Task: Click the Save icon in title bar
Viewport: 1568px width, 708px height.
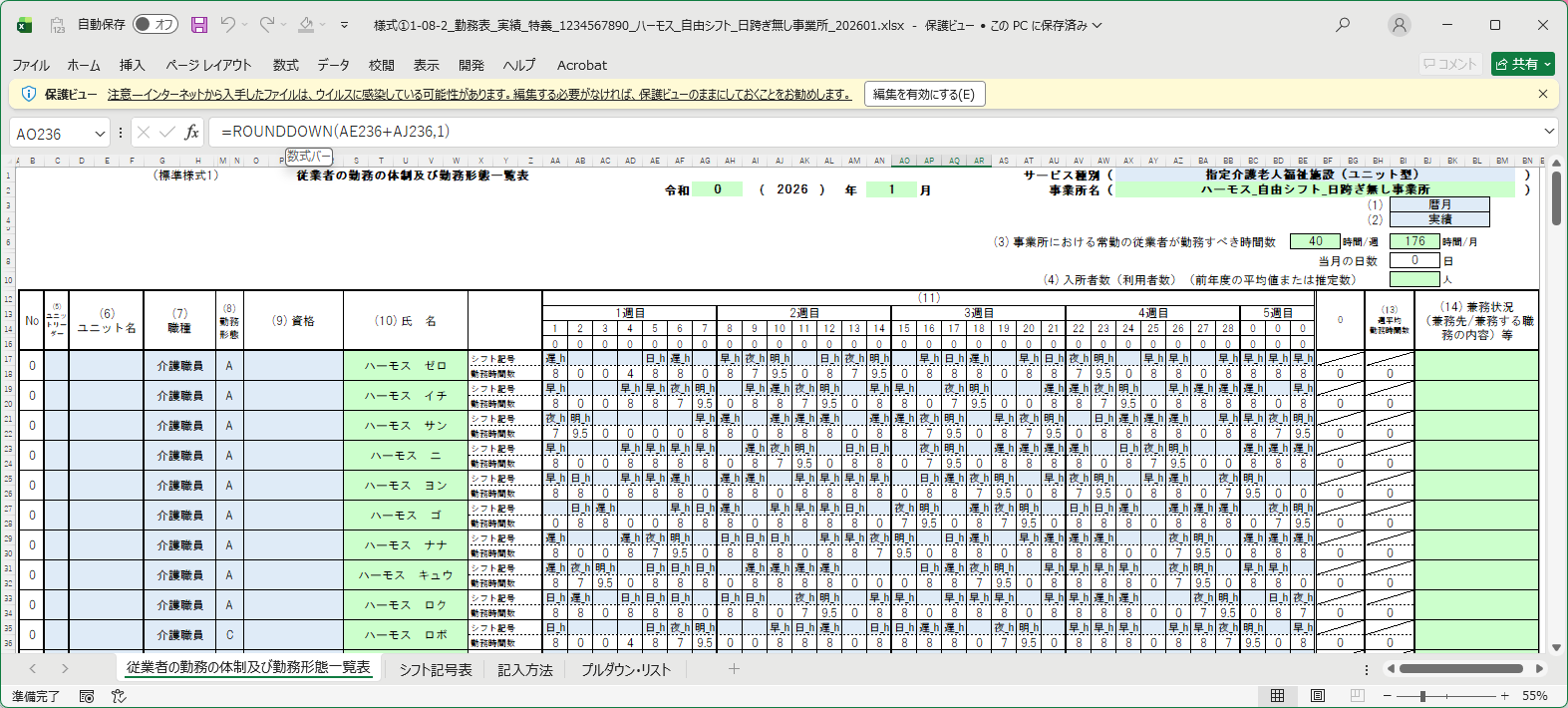Action: coord(199,25)
